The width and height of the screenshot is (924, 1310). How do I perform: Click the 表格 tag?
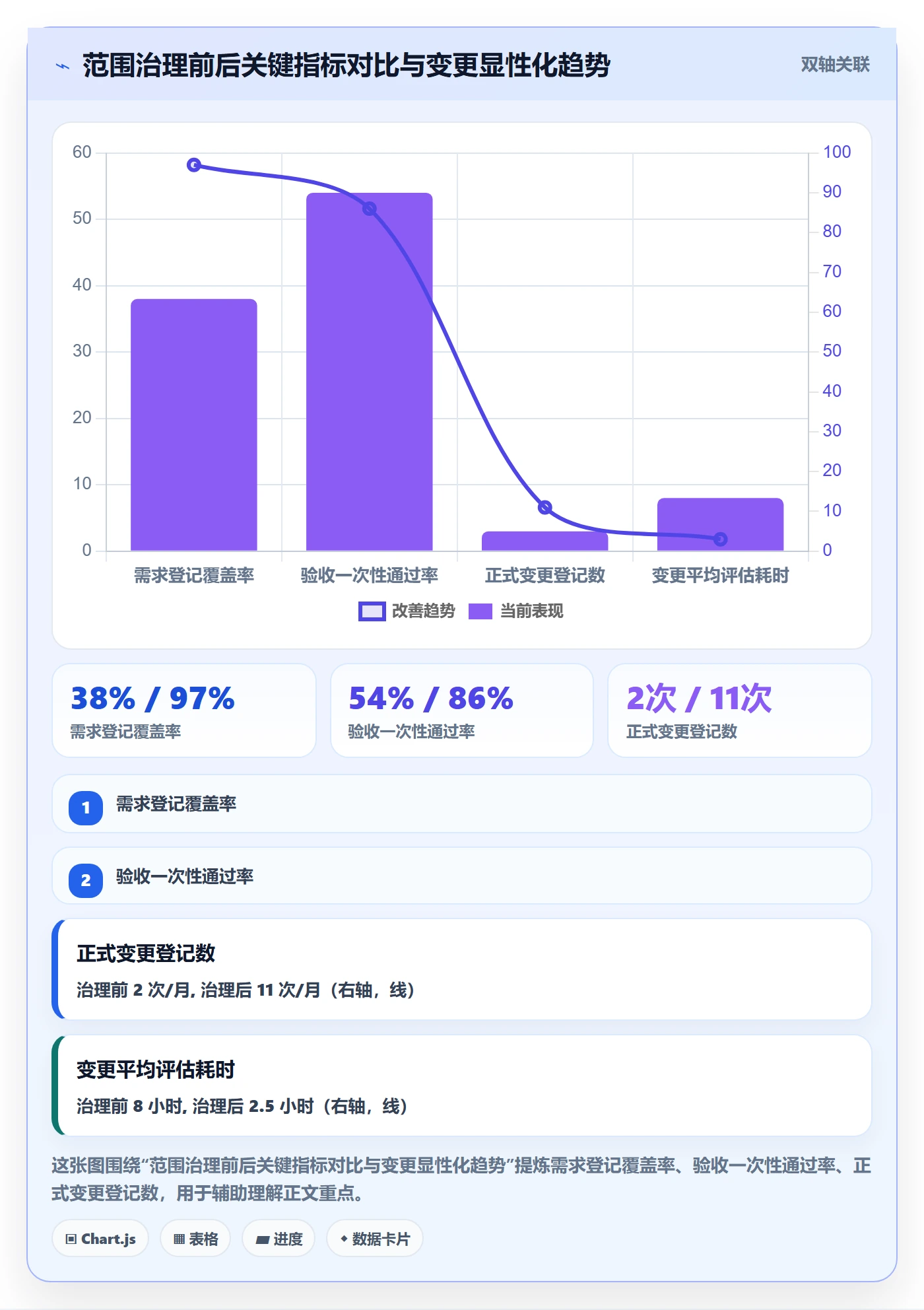[x=195, y=1239]
